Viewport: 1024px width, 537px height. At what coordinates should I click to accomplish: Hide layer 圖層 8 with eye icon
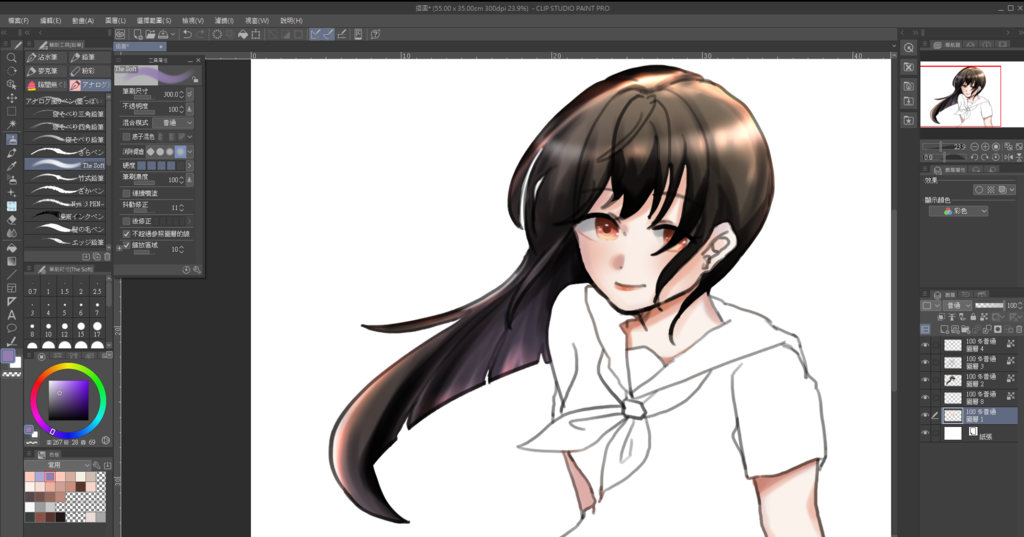tap(925, 397)
